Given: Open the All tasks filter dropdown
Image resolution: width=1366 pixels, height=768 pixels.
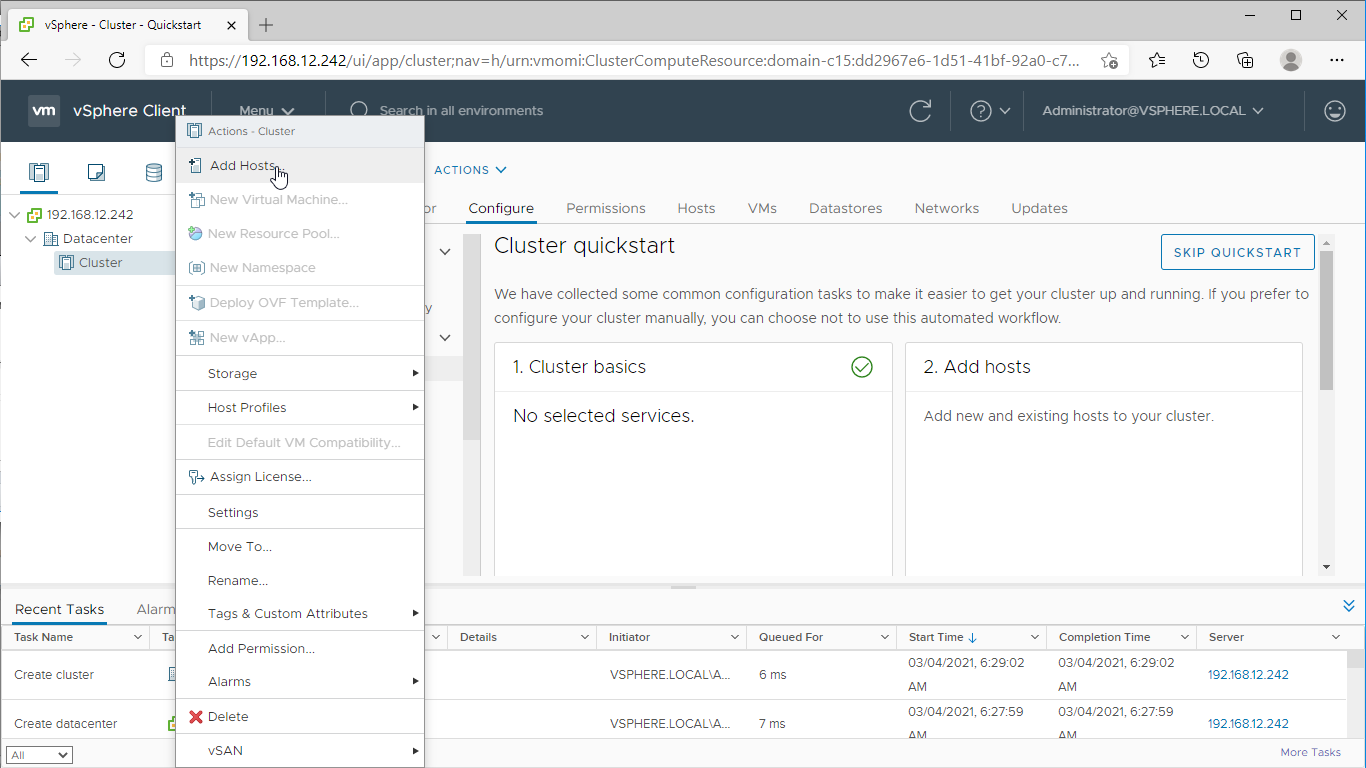Looking at the screenshot, I should point(39,755).
